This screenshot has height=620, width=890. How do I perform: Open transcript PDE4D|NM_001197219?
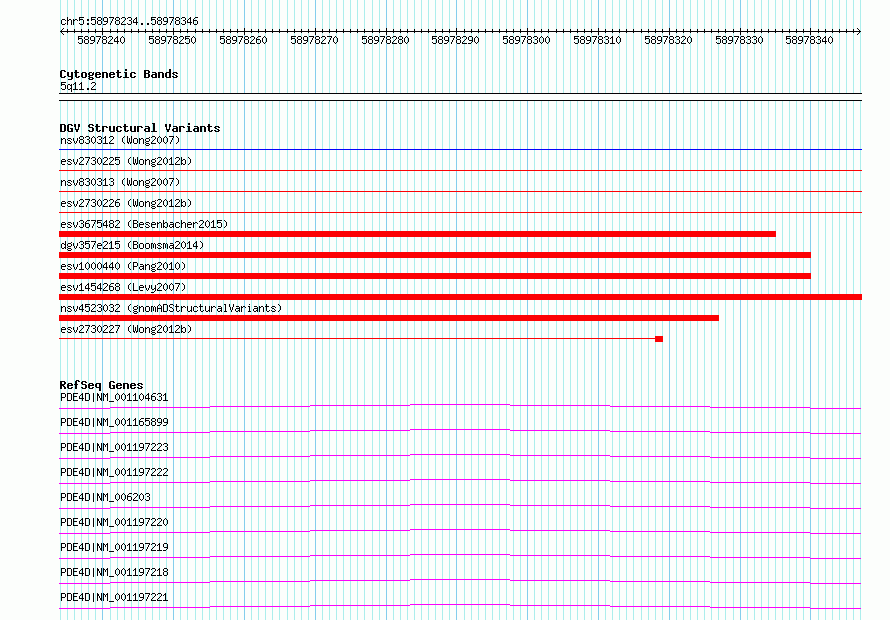pos(114,547)
